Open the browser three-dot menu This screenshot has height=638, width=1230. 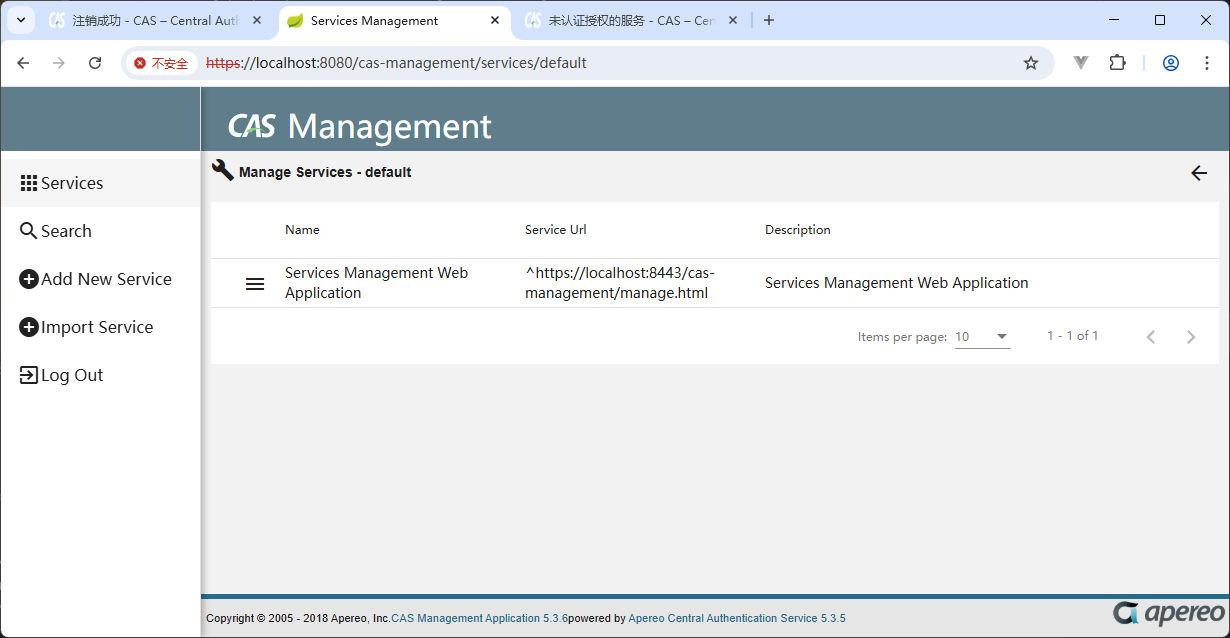tap(1207, 63)
